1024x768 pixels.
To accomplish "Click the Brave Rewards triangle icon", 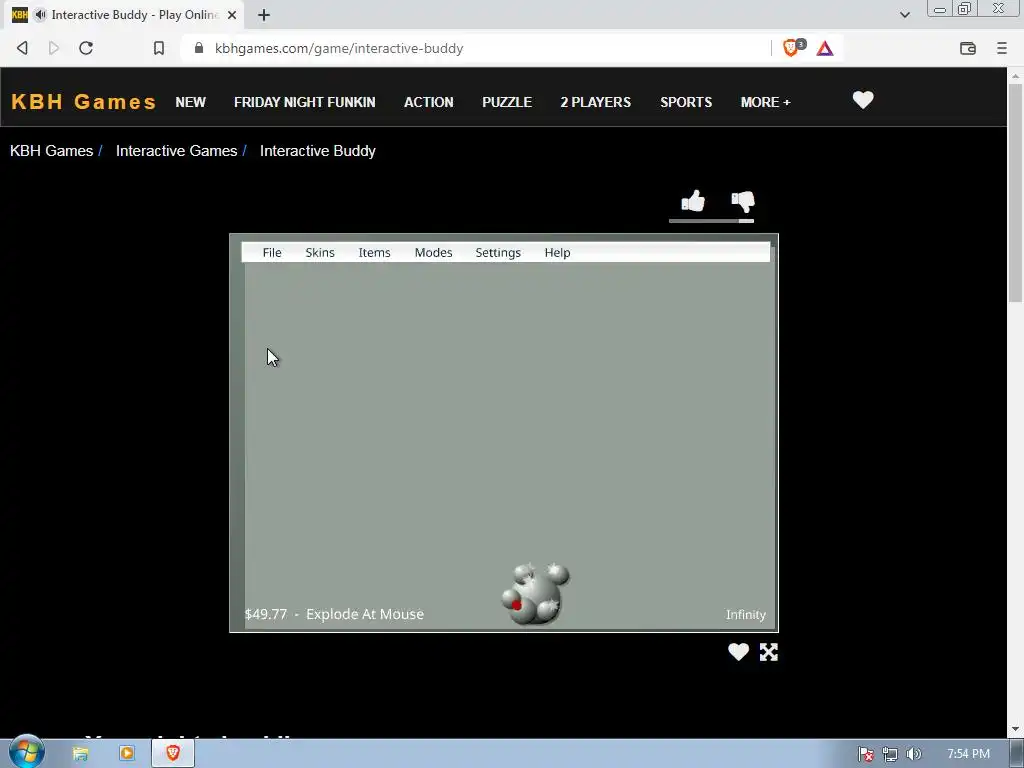I will (825, 48).
